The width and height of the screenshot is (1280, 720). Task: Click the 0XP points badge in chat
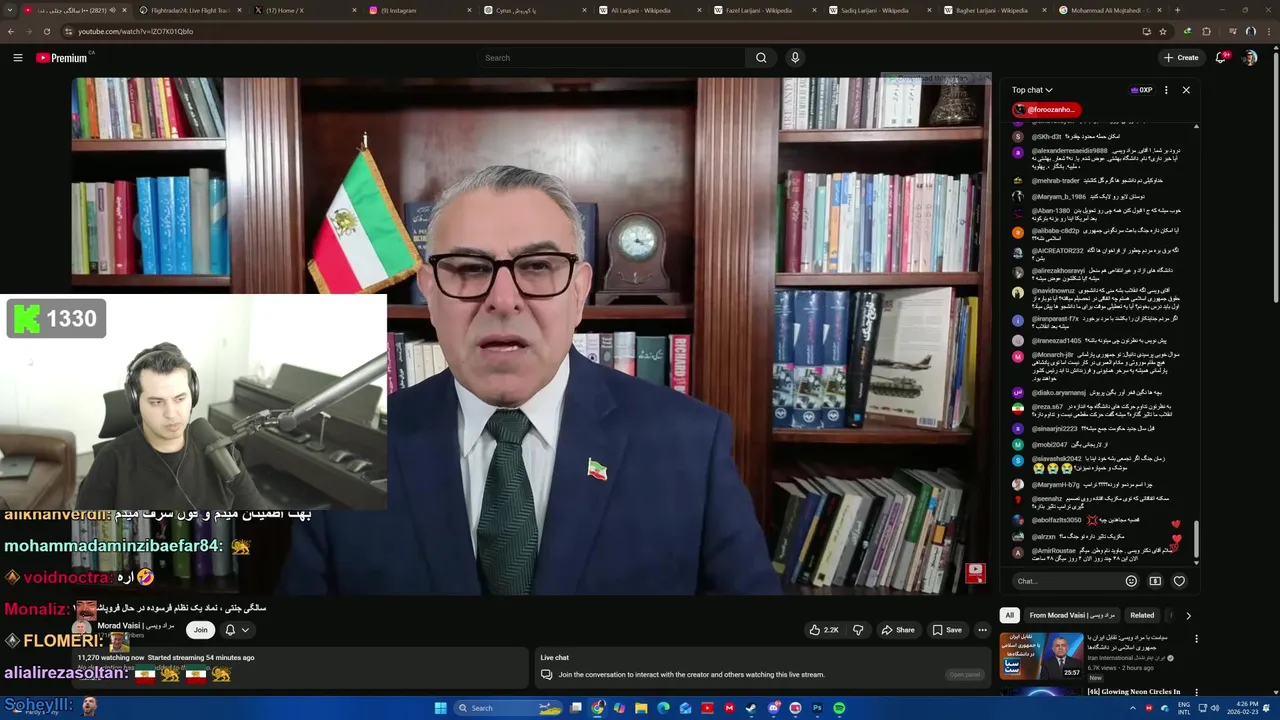(1141, 90)
